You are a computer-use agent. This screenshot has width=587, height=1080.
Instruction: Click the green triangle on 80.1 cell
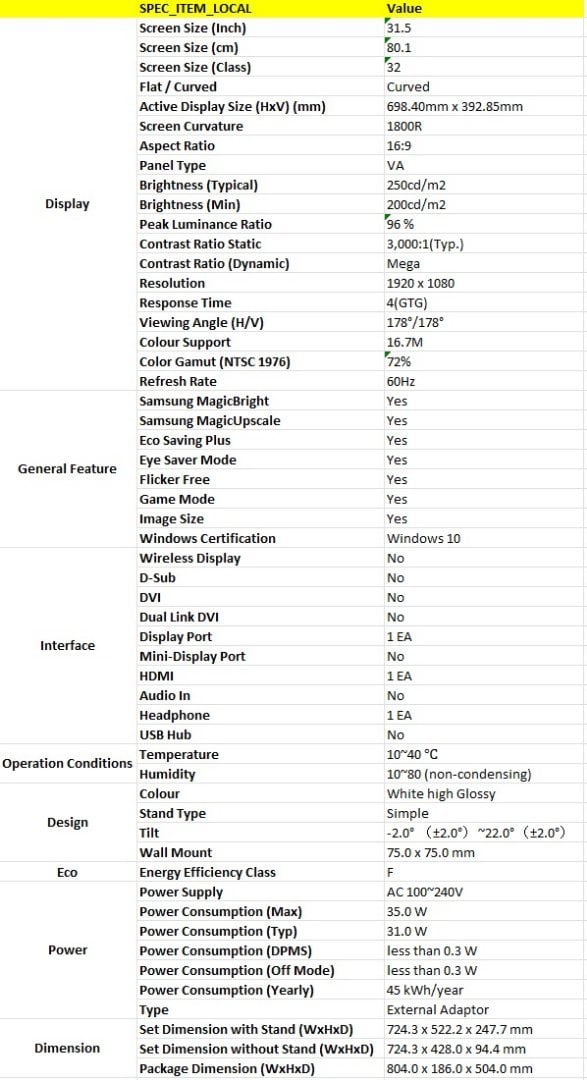point(388,42)
